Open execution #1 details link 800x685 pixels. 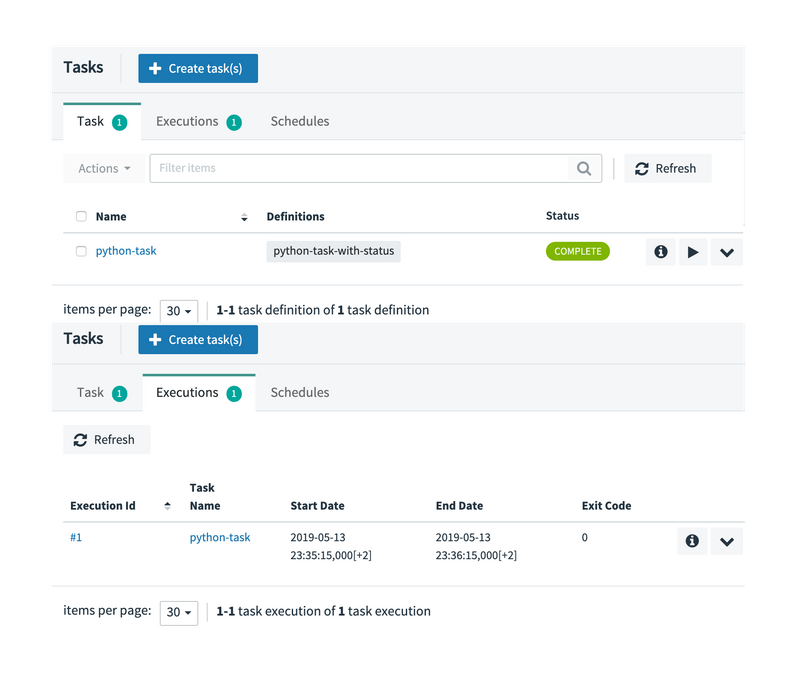[76, 537]
